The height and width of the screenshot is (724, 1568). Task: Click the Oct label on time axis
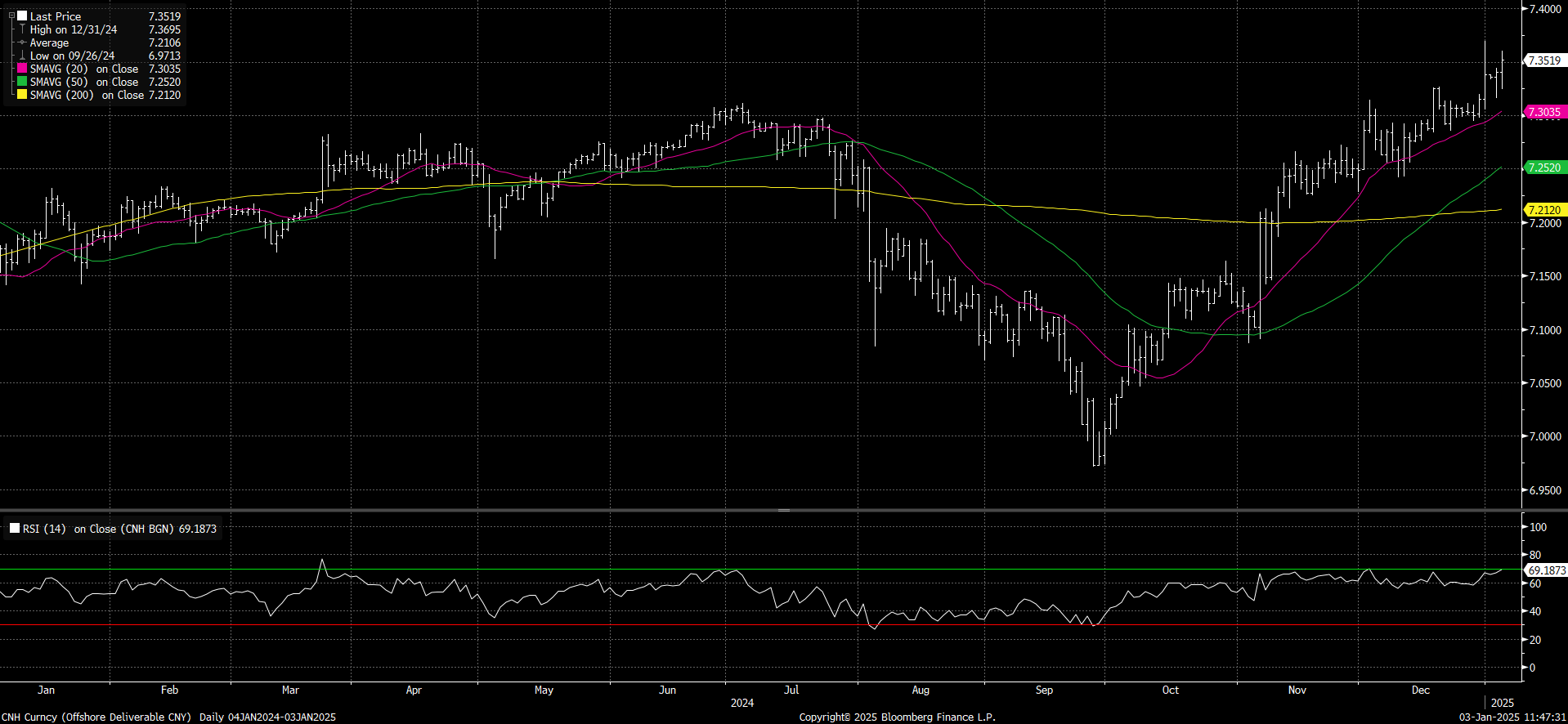coord(1171,690)
